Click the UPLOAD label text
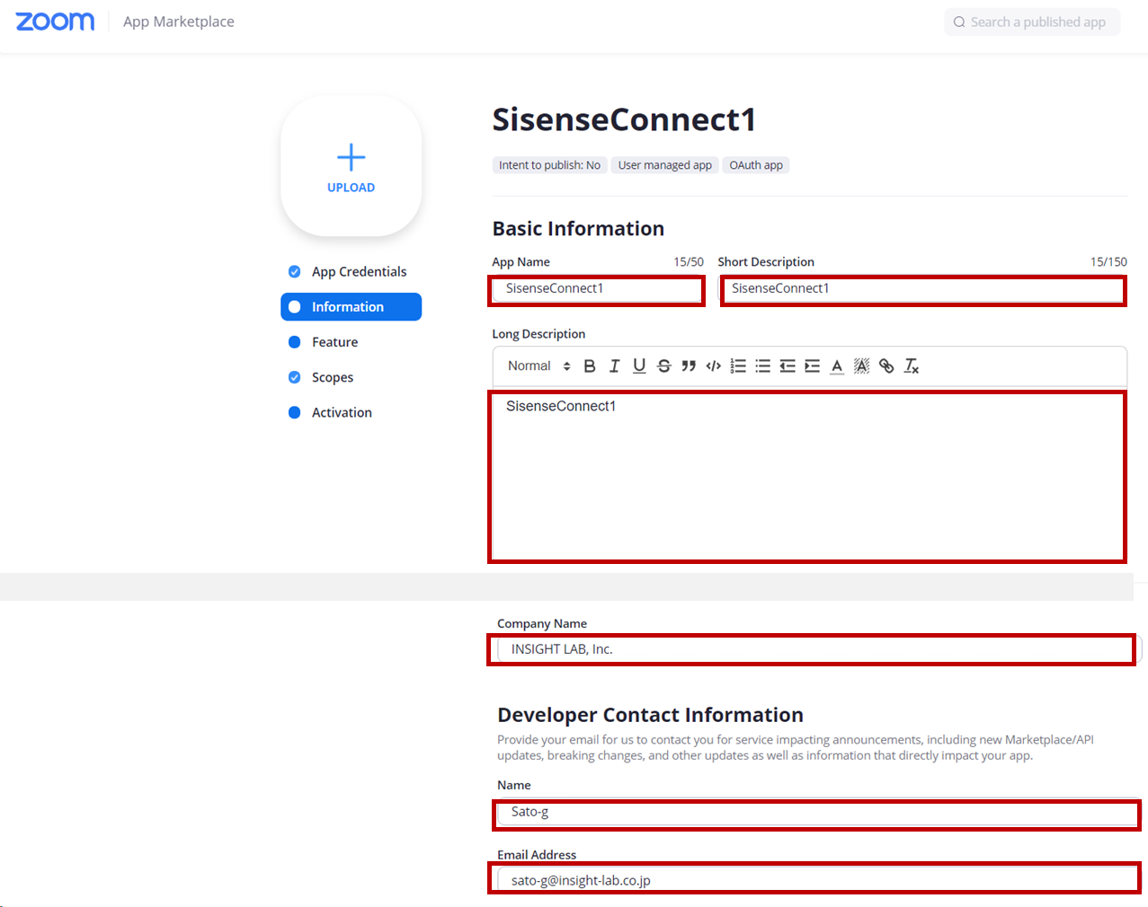This screenshot has height=907, width=1148. click(351, 187)
